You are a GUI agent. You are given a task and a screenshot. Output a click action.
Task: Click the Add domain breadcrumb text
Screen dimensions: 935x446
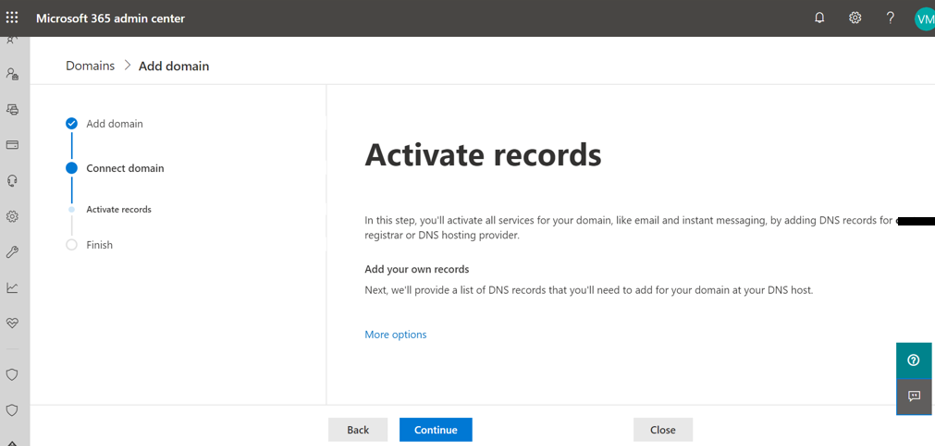point(174,66)
